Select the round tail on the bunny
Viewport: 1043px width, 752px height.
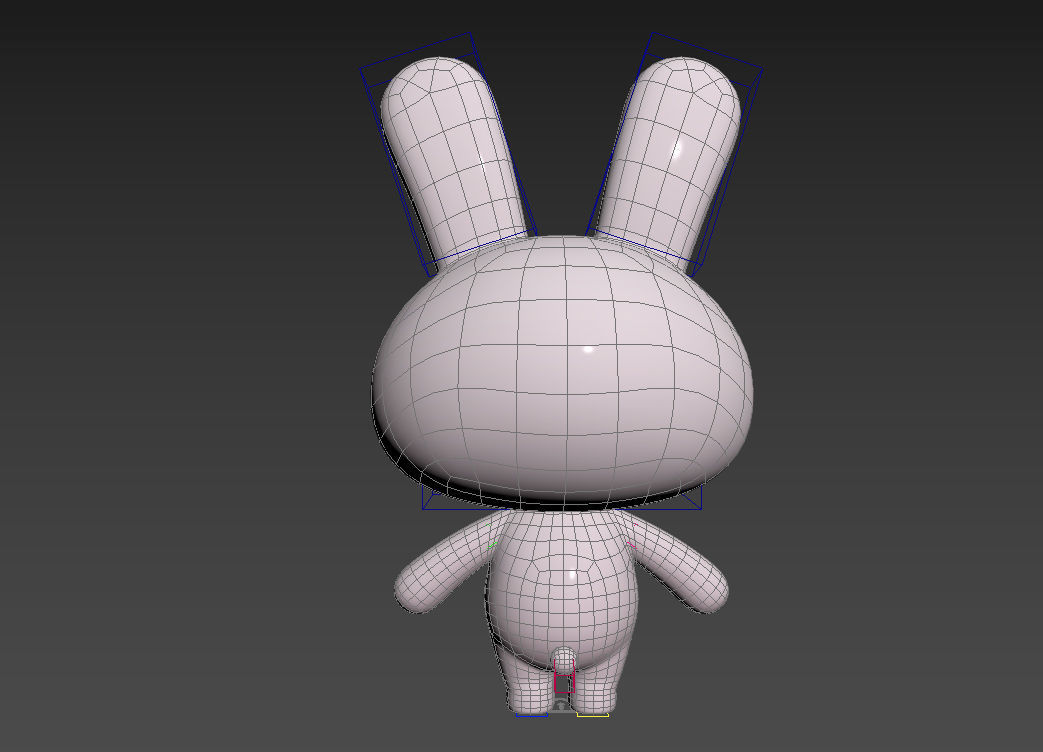coord(564,660)
